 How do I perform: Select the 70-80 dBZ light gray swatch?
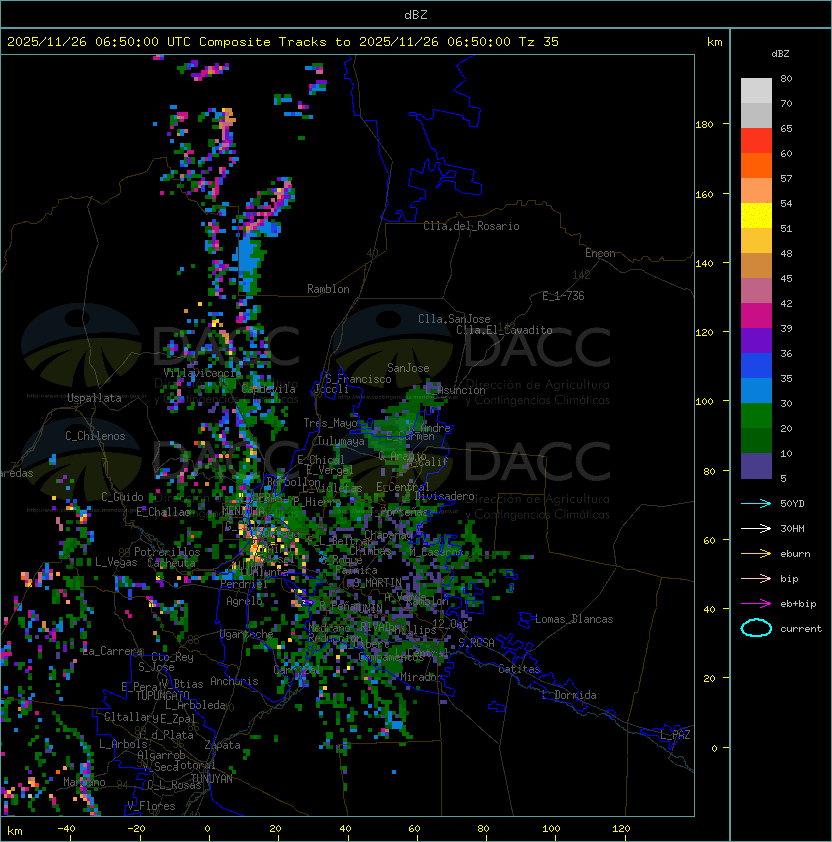pyautogui.click(x=756, y=91)
